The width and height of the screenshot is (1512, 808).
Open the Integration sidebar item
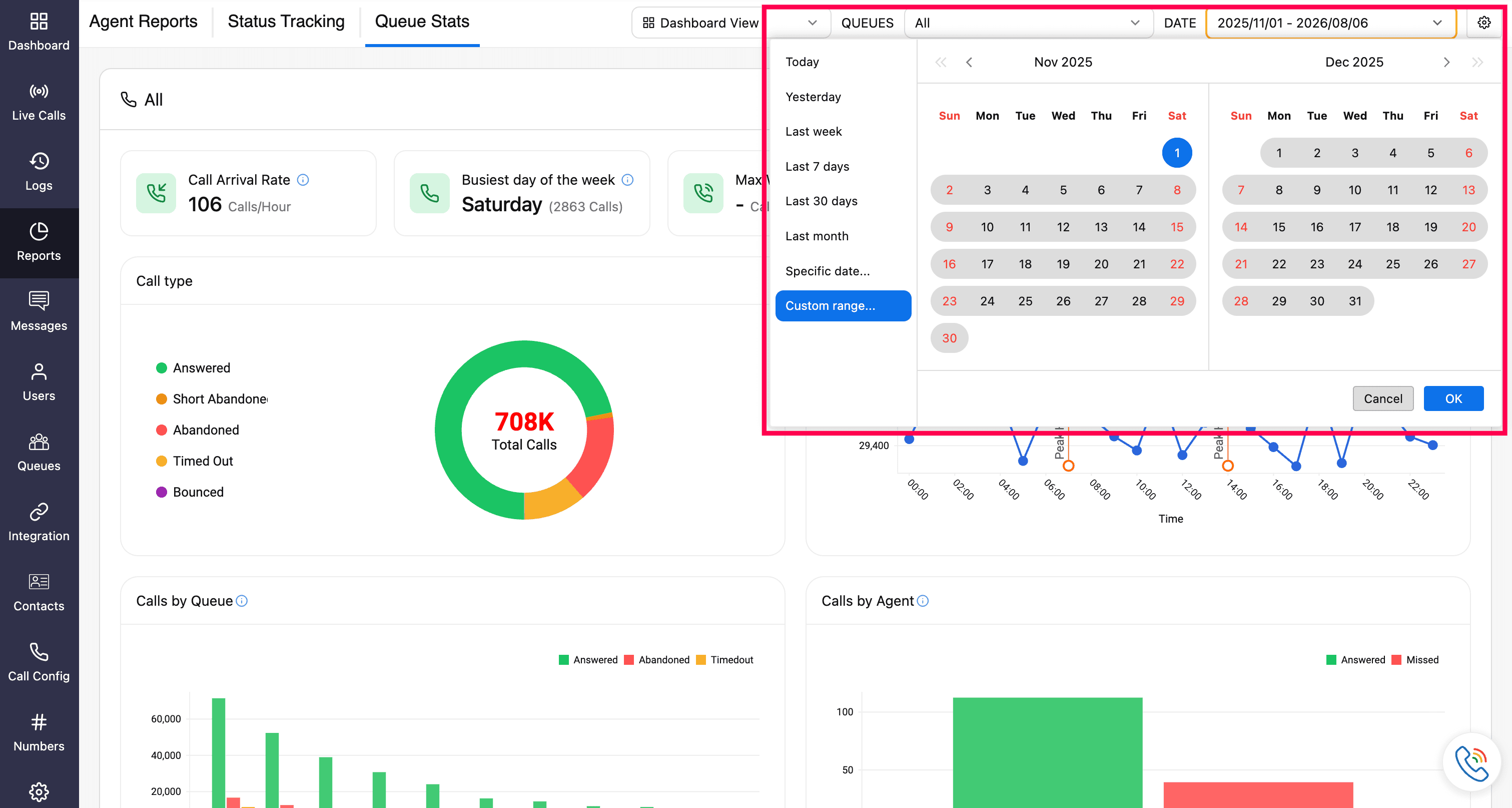(x=39, y=523)
